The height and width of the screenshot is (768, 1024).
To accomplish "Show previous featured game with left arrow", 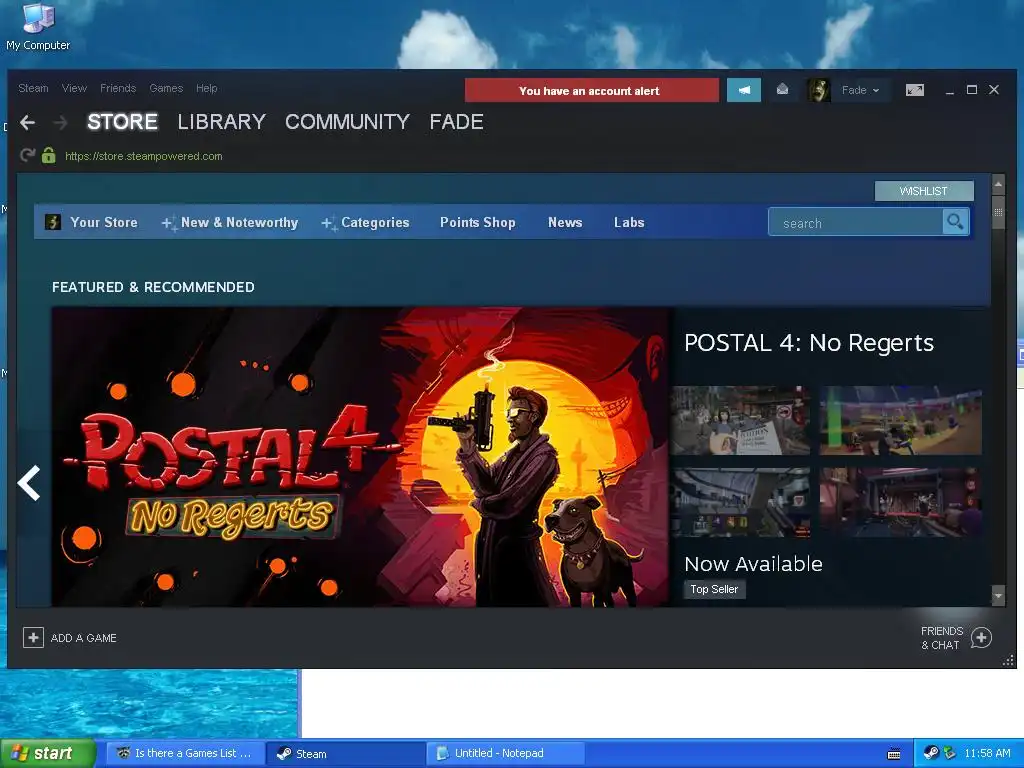I will tap(29, 483).
